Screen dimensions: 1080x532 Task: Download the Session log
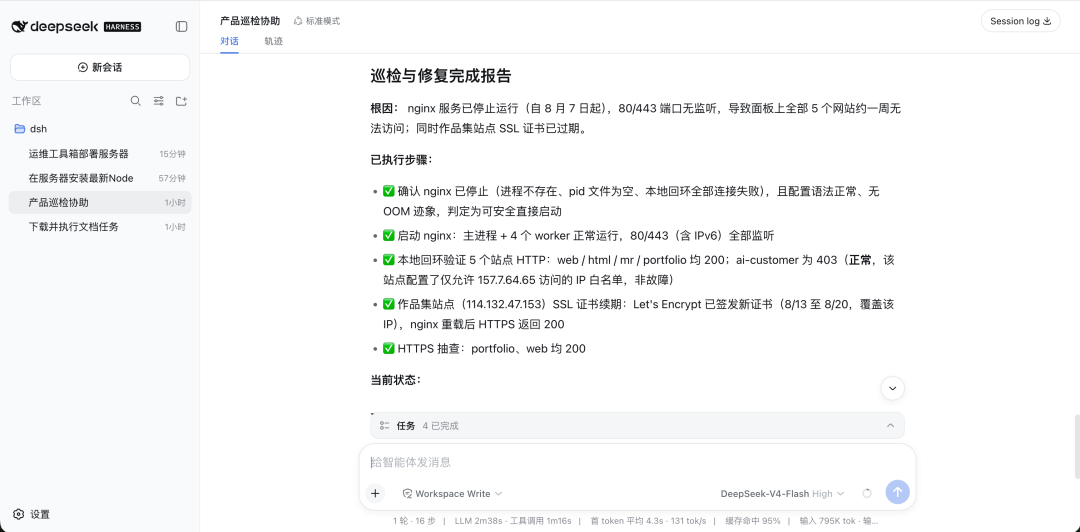click(1021, 21)
